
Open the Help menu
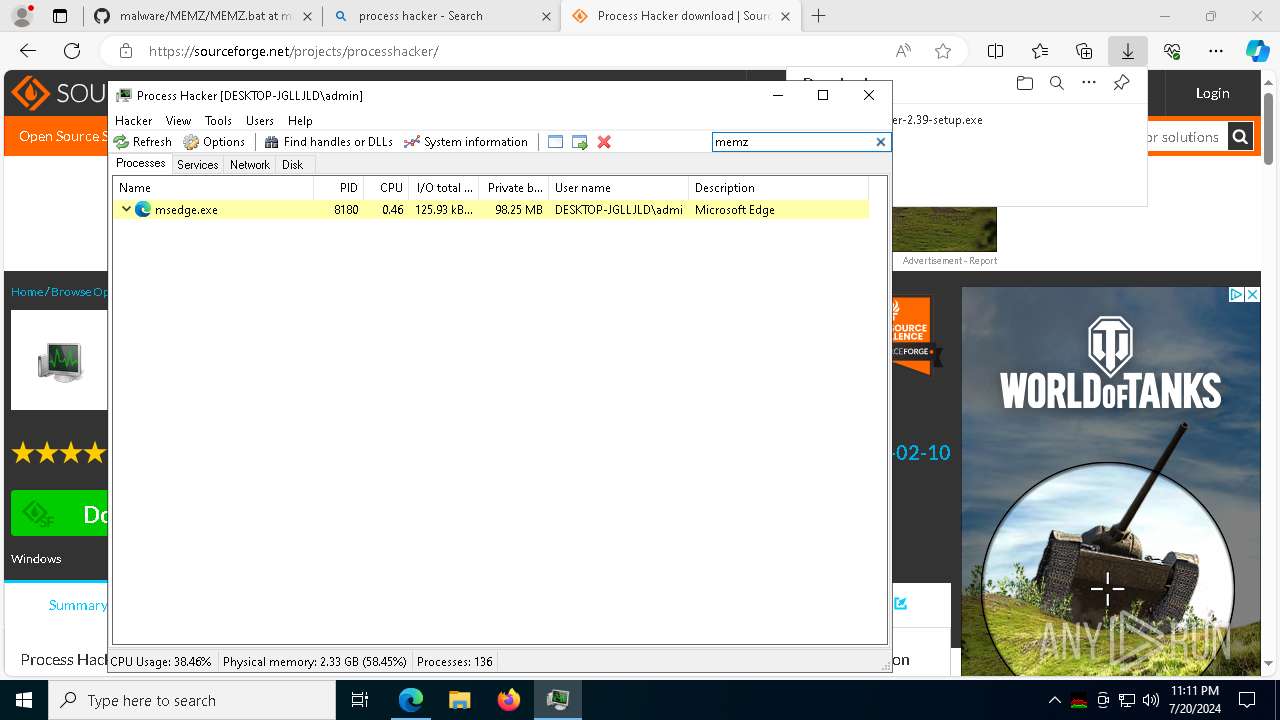pyautogui.click(x=300, y=120)
